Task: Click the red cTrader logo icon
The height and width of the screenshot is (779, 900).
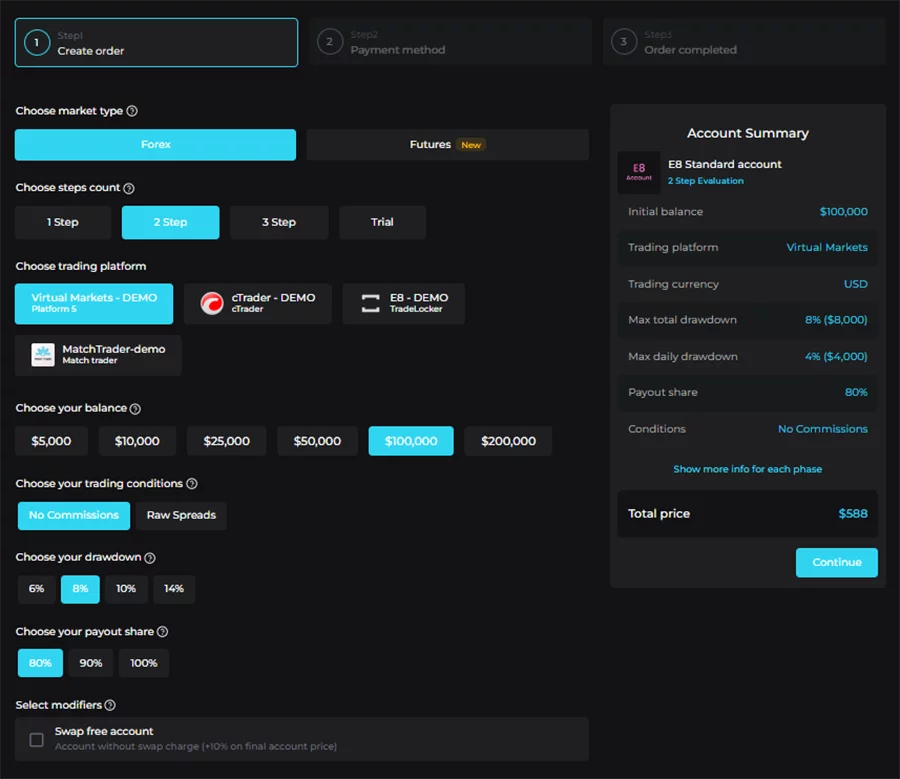Action: pyautogui.click(x=212, y=303)
